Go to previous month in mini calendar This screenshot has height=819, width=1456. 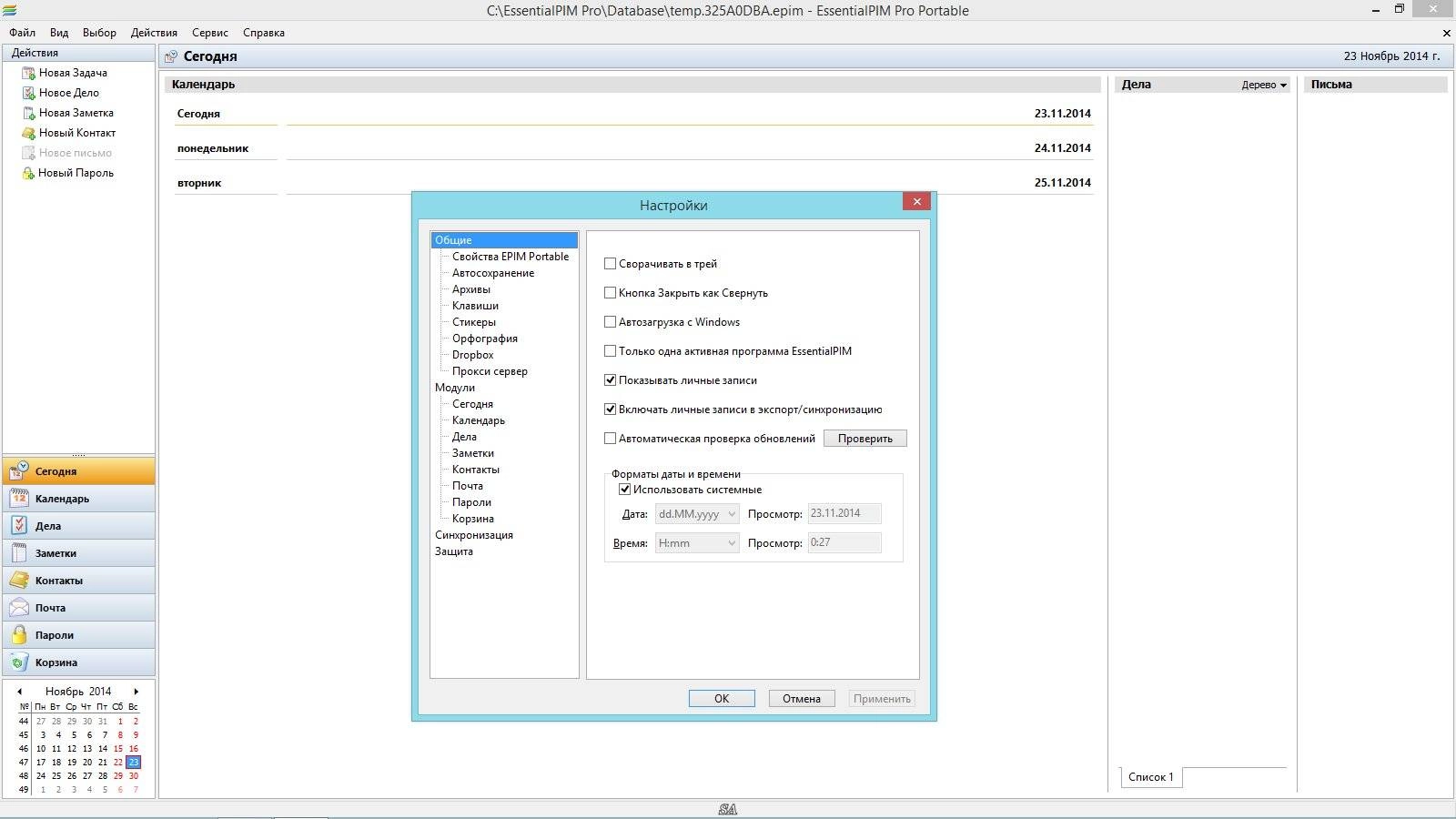tap(20, 692)
